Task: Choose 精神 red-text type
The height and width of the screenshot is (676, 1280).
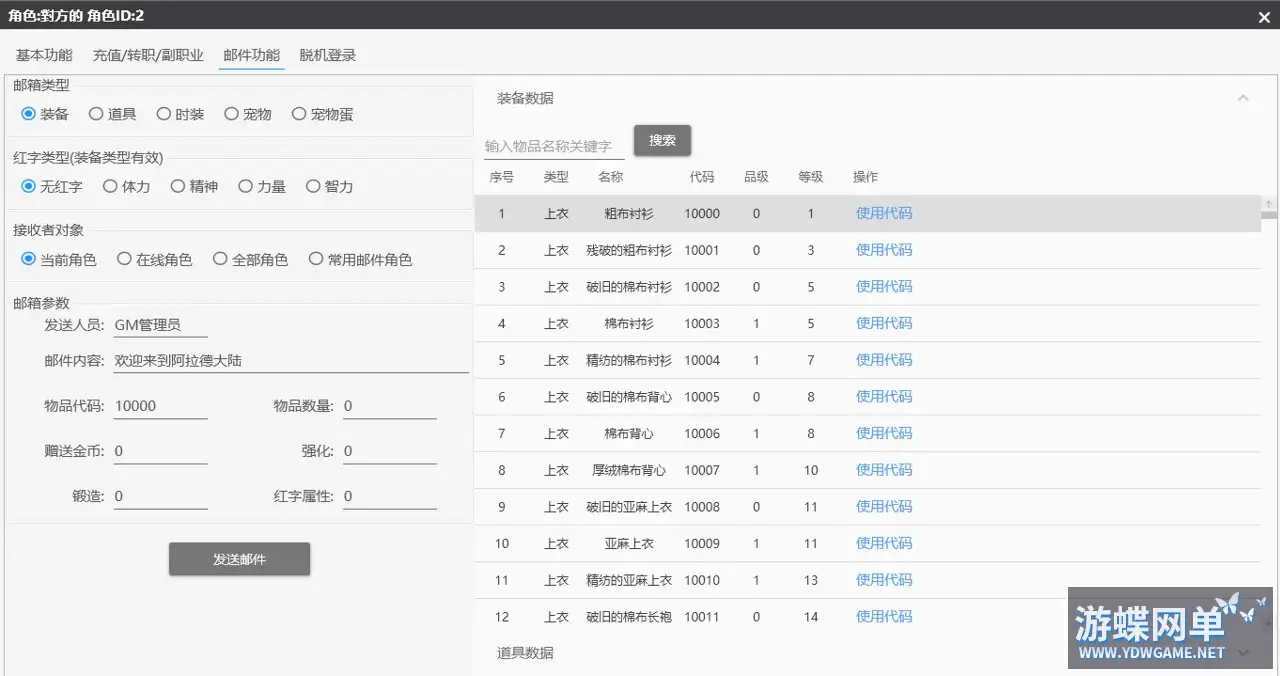Action: (x=194, y=186)
